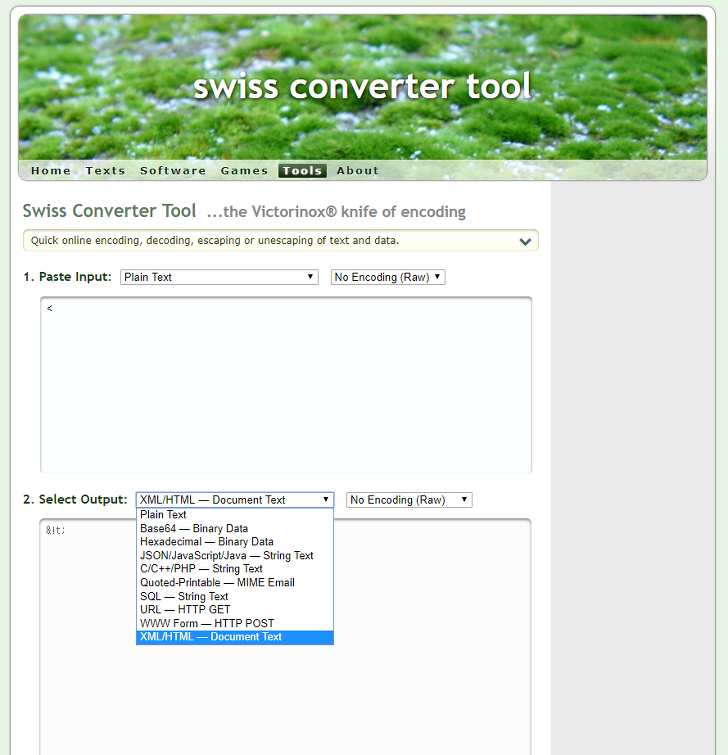The width and height of the screenshot is (728, 755).
Task: Open the input No Encoding (Raw) dropdown
Action: pos(388,277)
